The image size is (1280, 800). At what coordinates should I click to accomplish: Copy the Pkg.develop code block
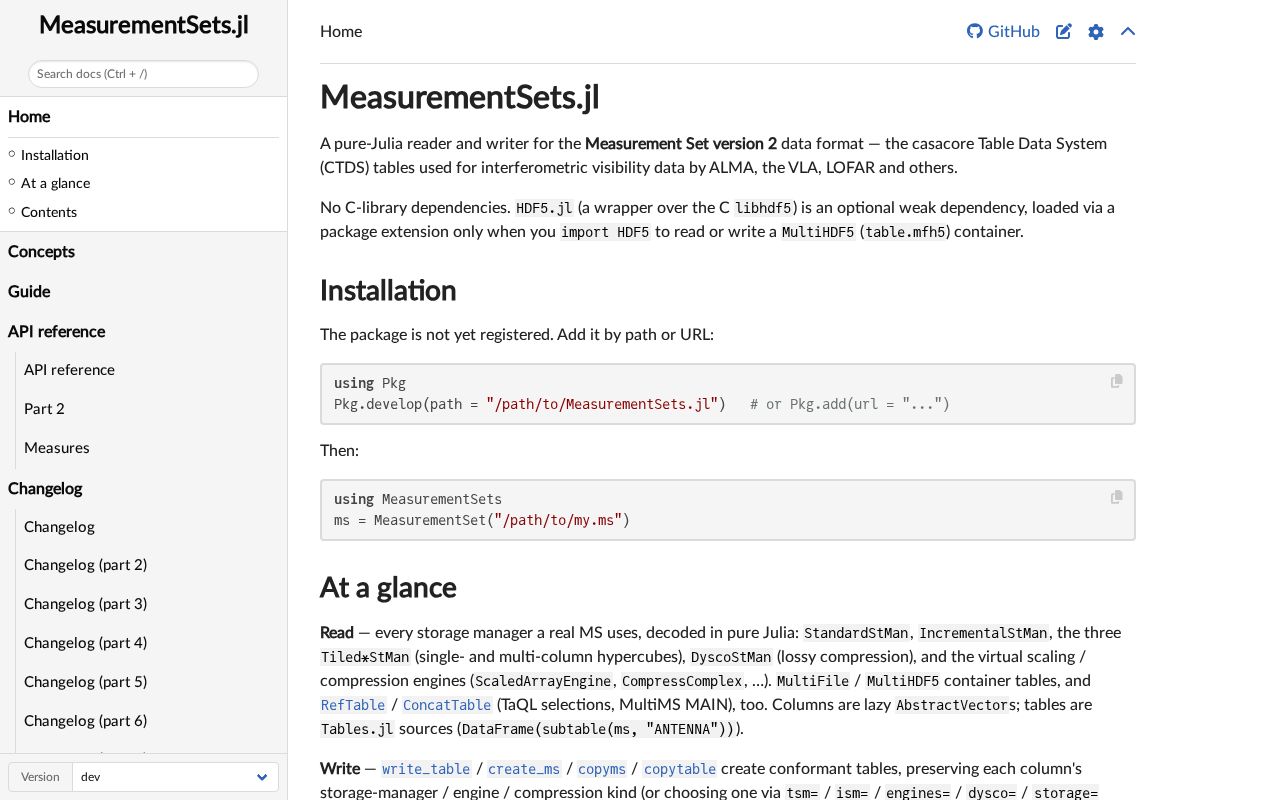tap(1116, 381)
